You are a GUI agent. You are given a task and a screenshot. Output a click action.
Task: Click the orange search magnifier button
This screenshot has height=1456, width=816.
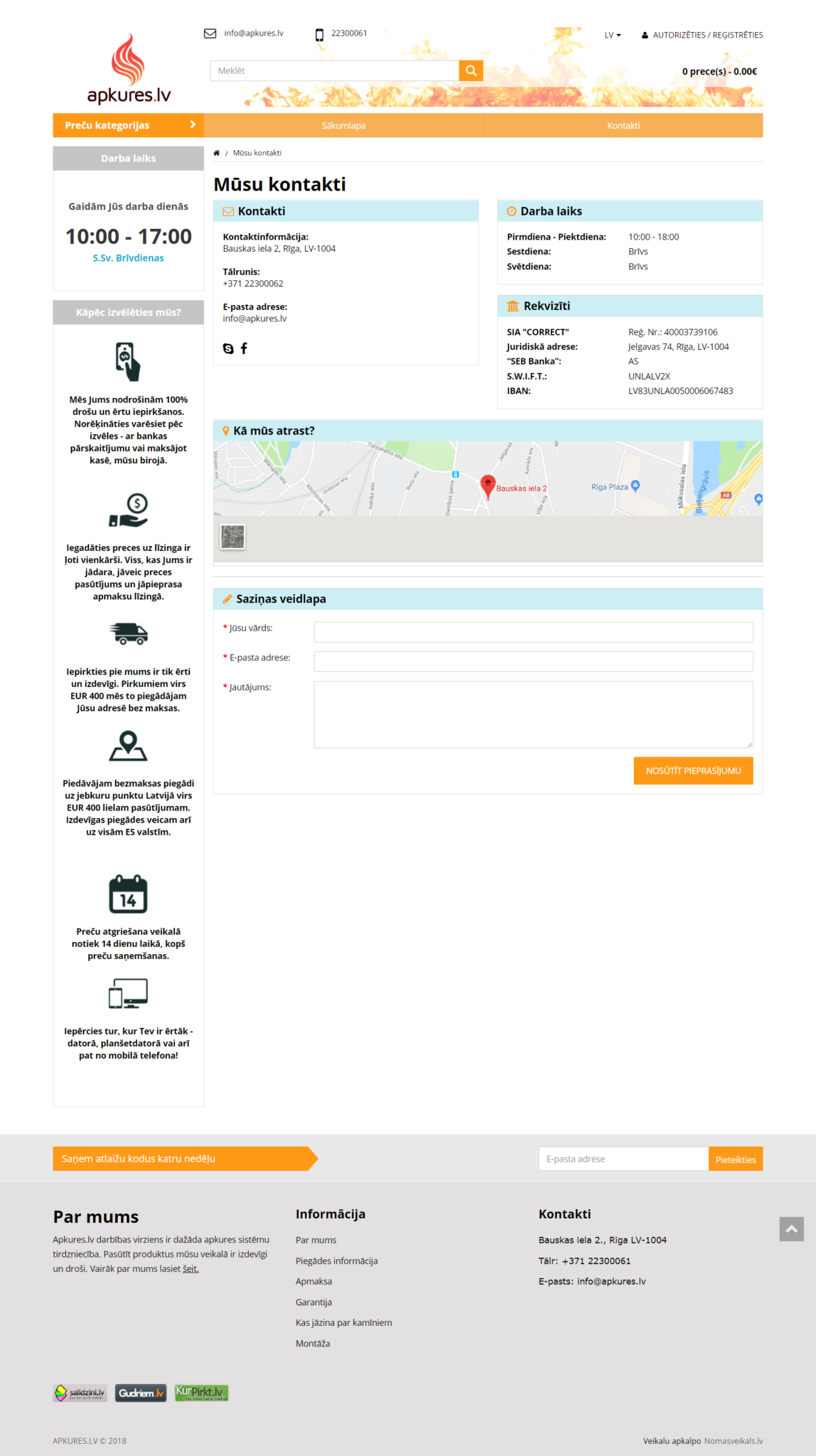(471, 70)
